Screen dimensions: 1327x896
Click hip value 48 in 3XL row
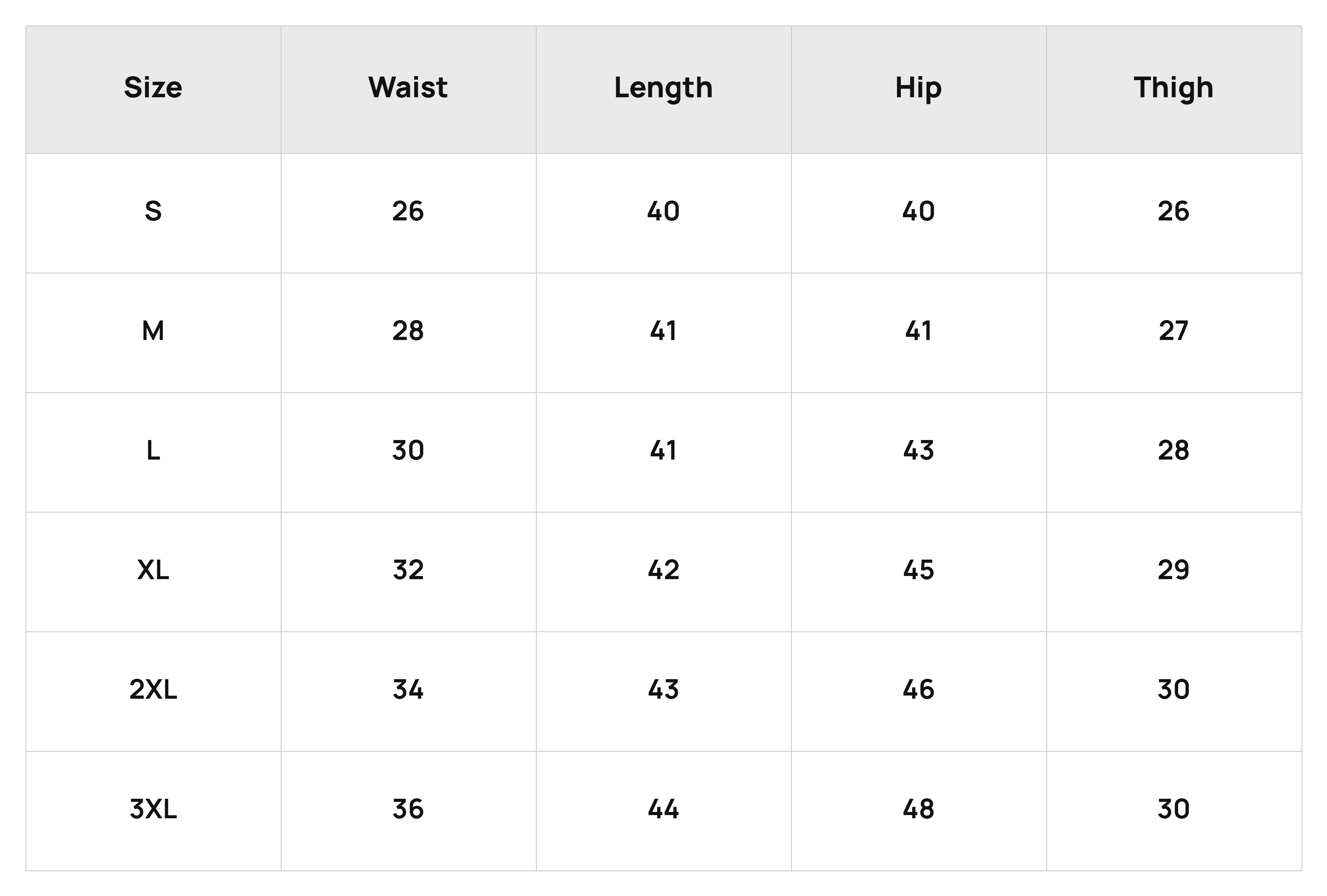point(918,809)
